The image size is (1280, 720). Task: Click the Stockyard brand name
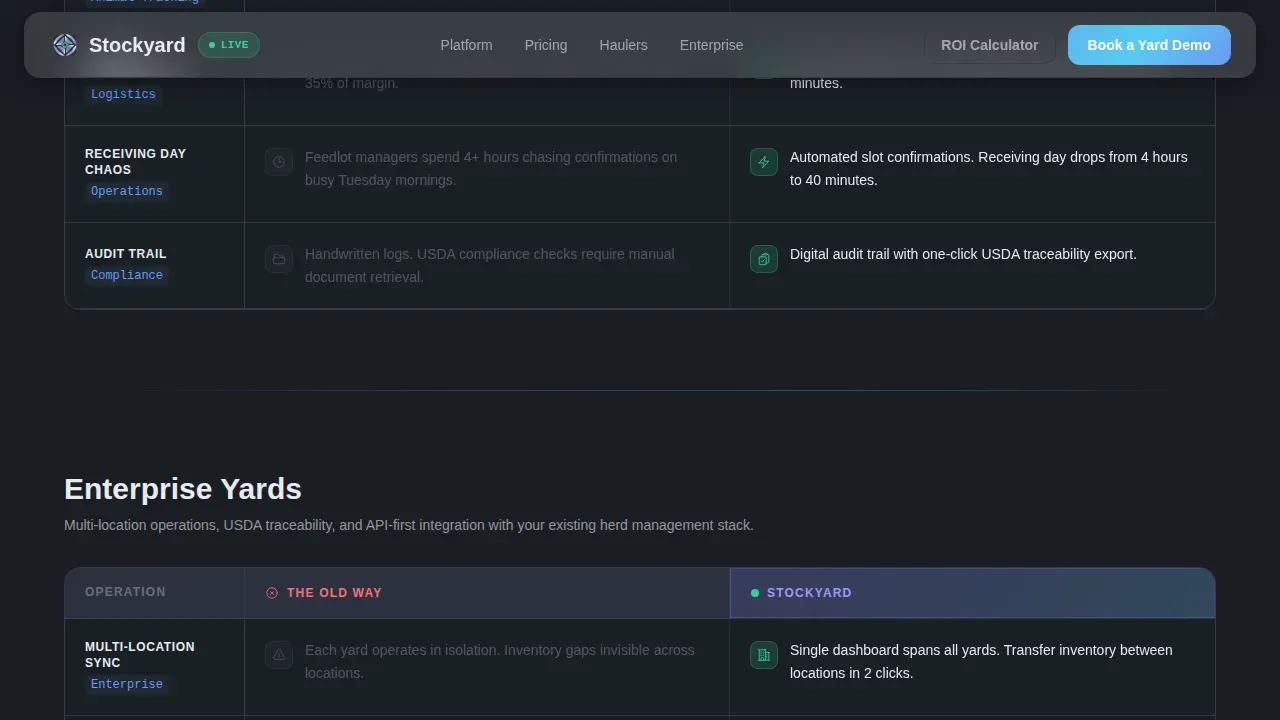pos(137,45)
